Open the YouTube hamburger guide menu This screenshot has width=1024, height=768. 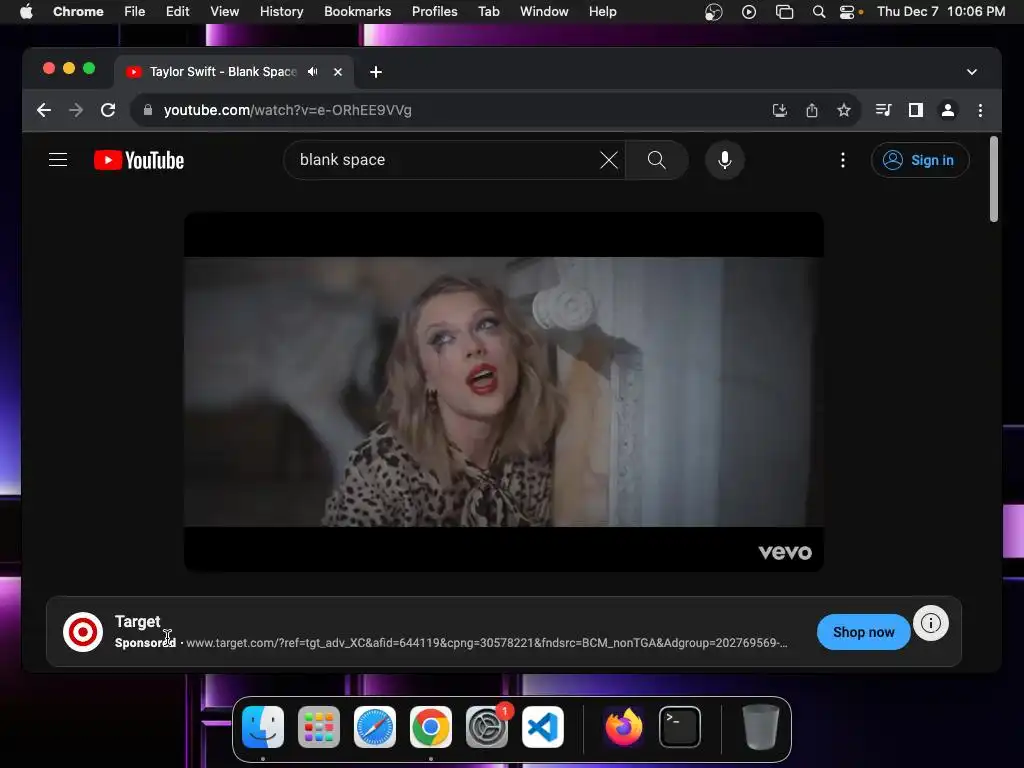click(x=58, y=160)
